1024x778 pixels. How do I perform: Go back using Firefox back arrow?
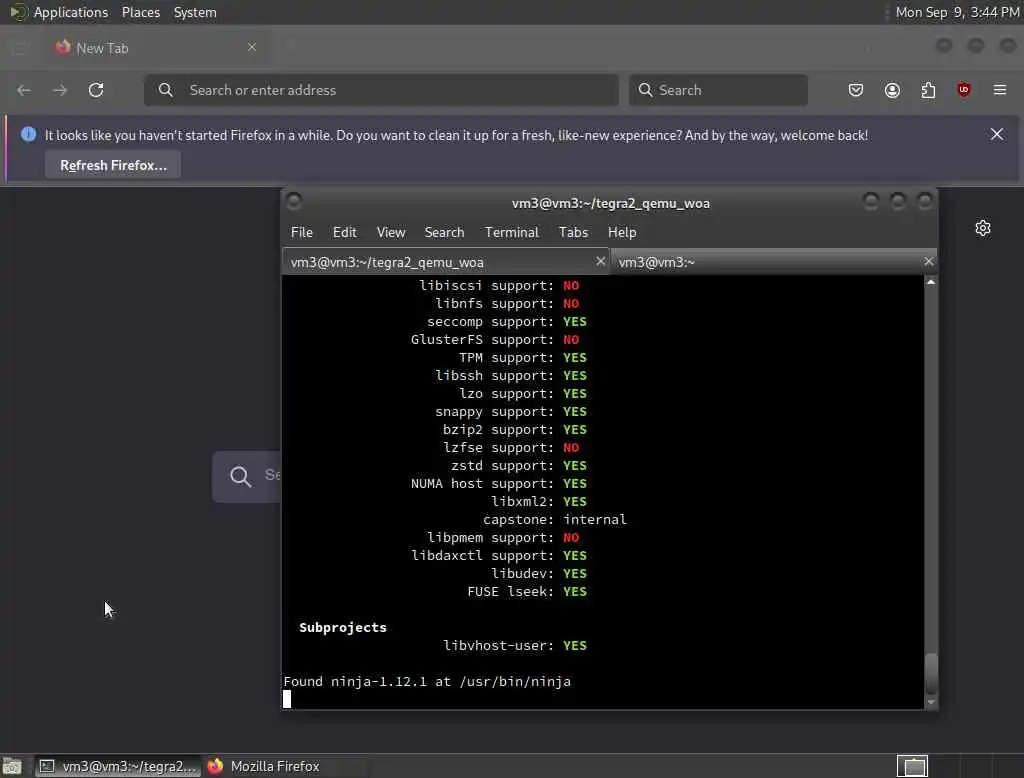click(x=24, y=90)
